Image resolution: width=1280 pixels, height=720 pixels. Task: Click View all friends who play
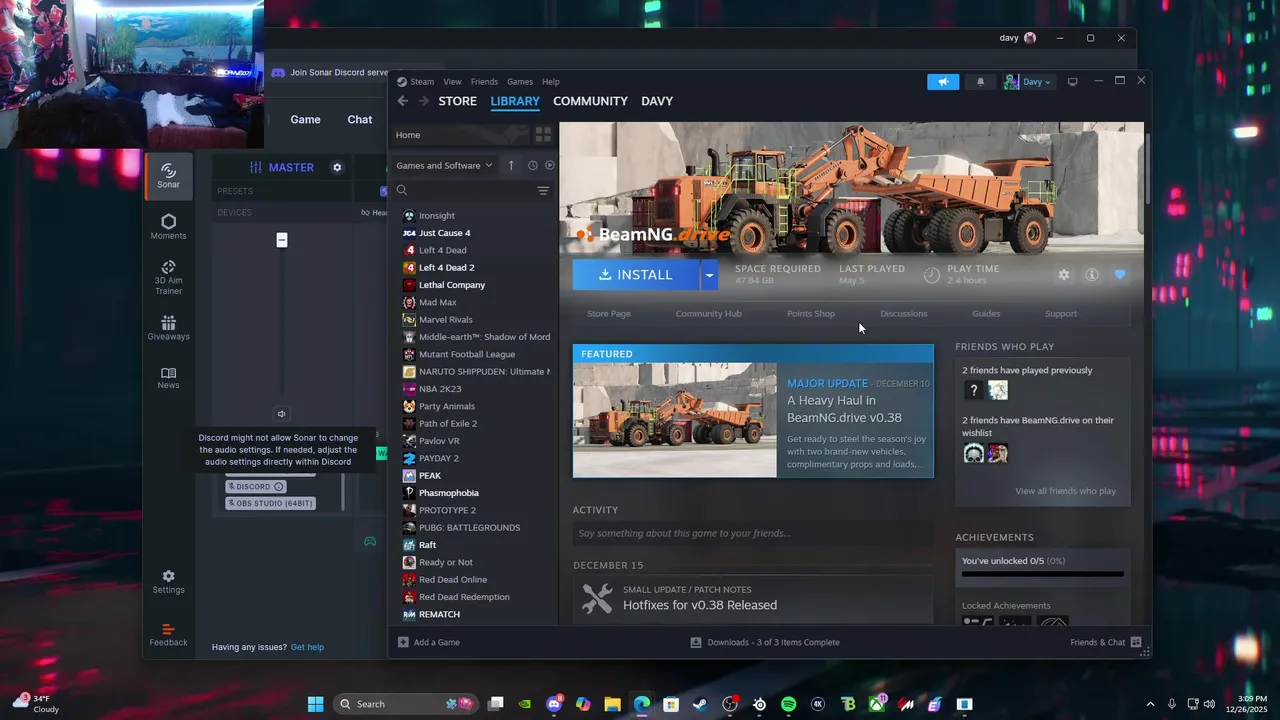[x=1065, y=491]
